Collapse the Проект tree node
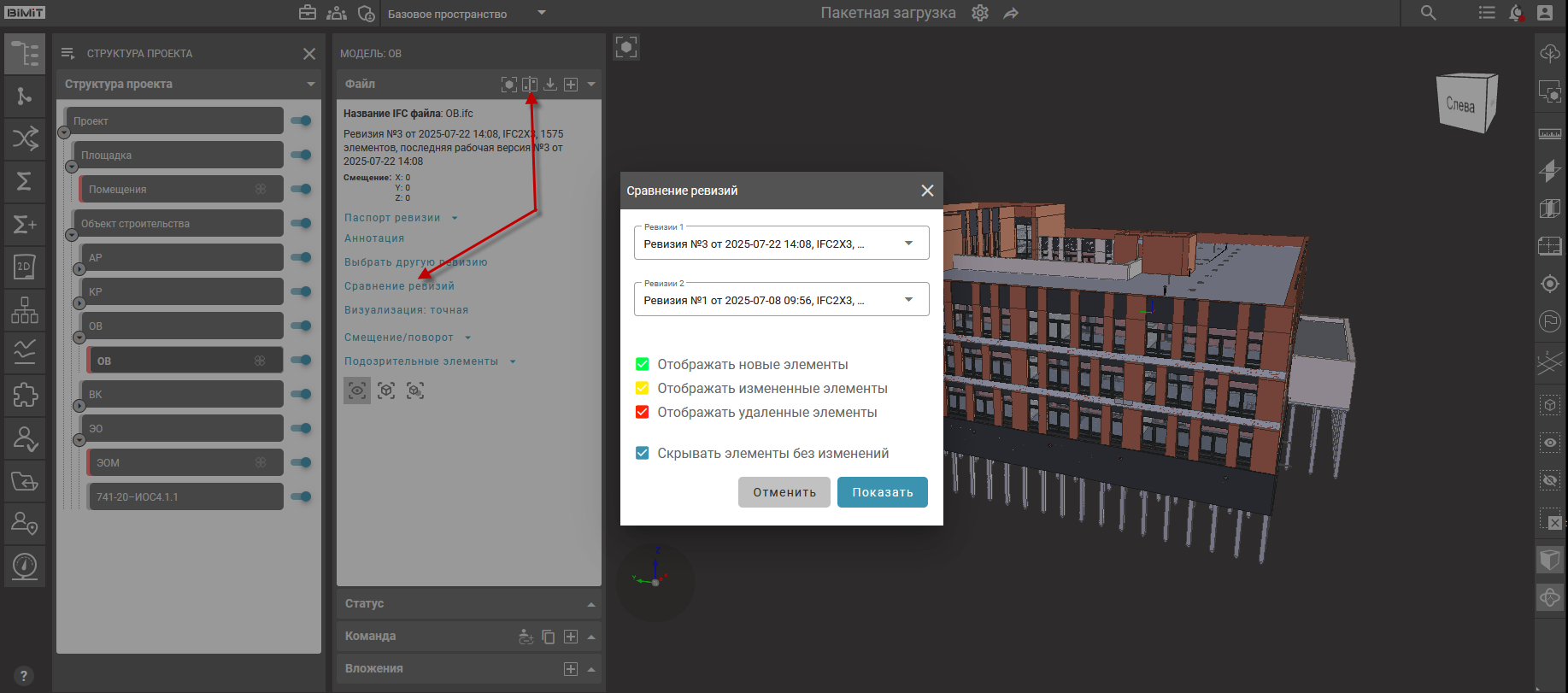The width and height of the screenshot is (1568, 693). [x=63, y=132]
